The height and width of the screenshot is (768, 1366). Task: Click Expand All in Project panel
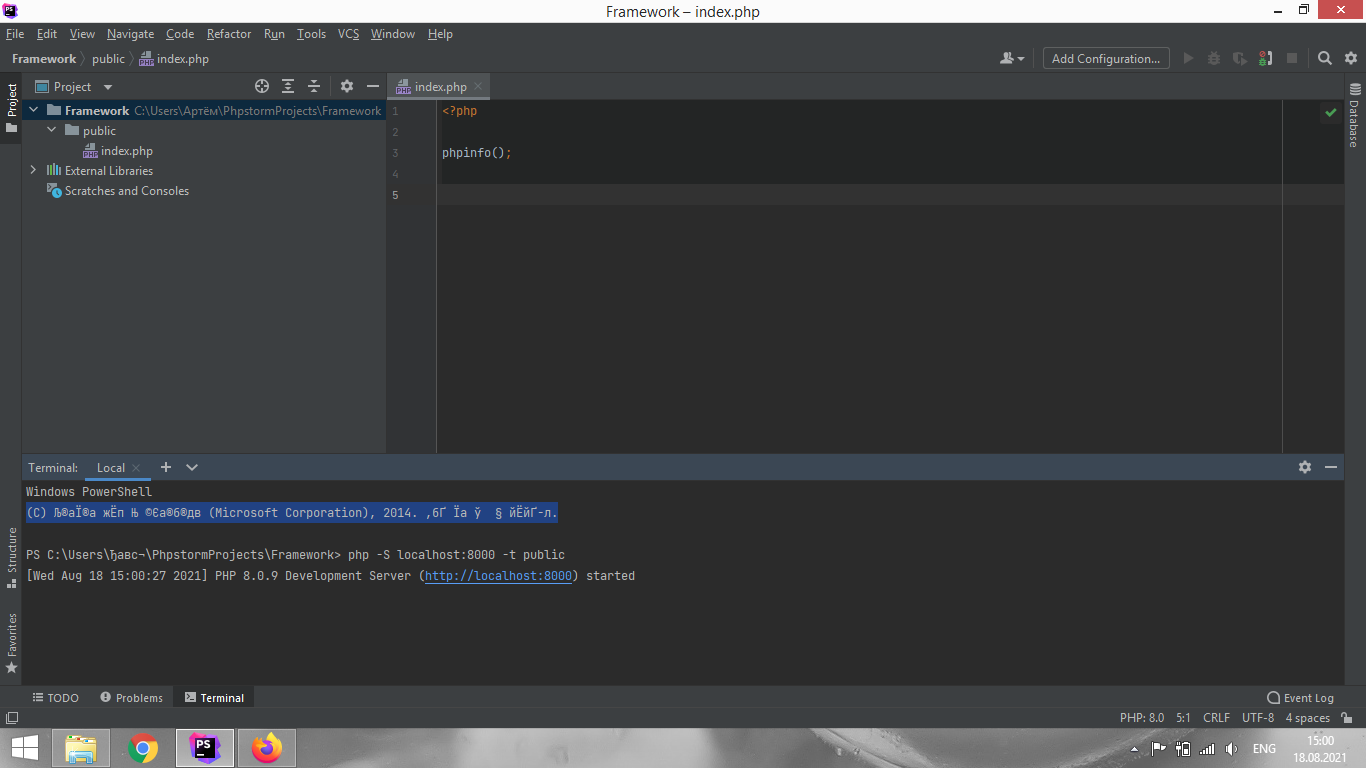click(x=288, y=87)
